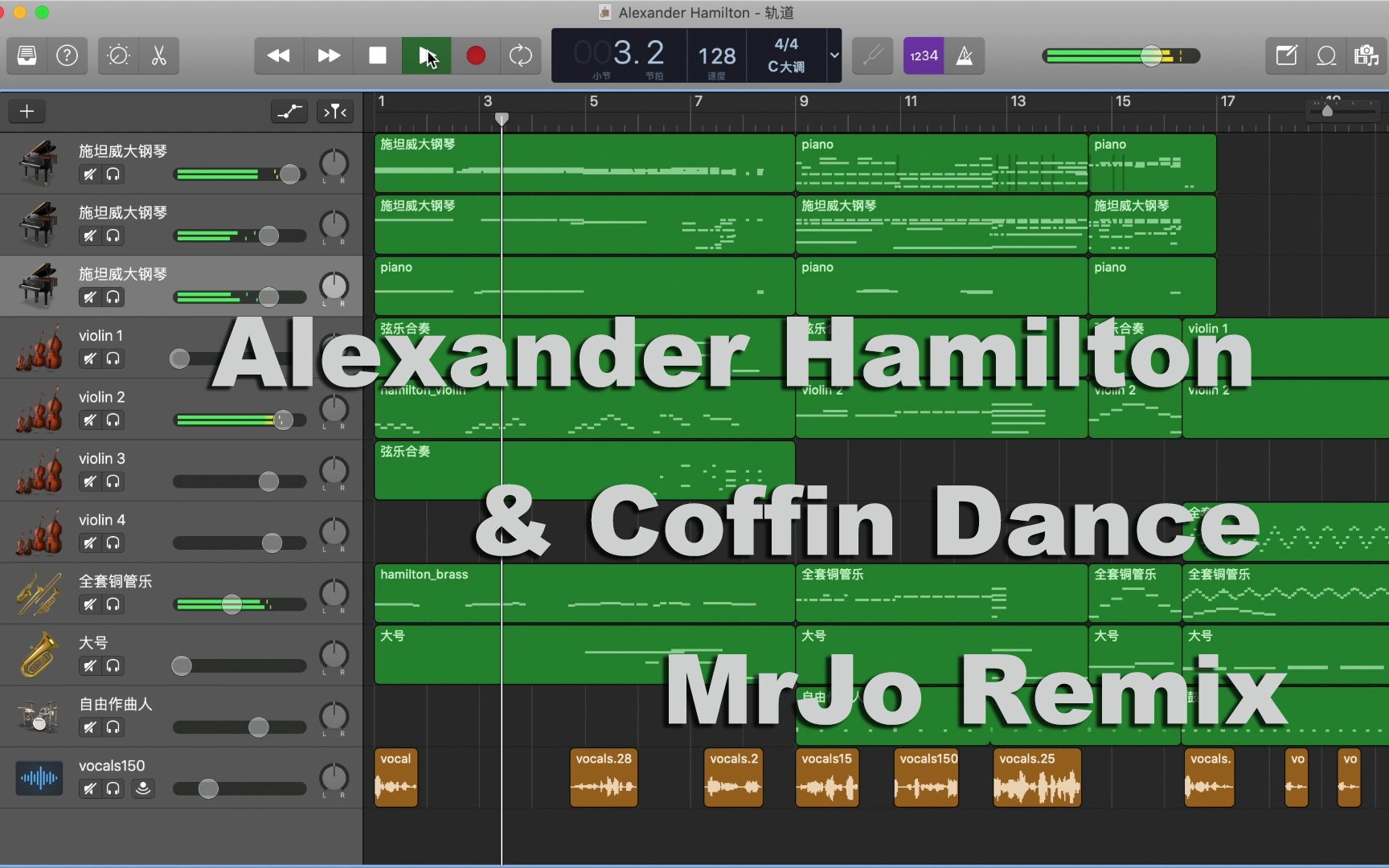Solo the violin 1 track
Image resolution: width=1389 pixels, height=868 pixels.
pos(113,358)
